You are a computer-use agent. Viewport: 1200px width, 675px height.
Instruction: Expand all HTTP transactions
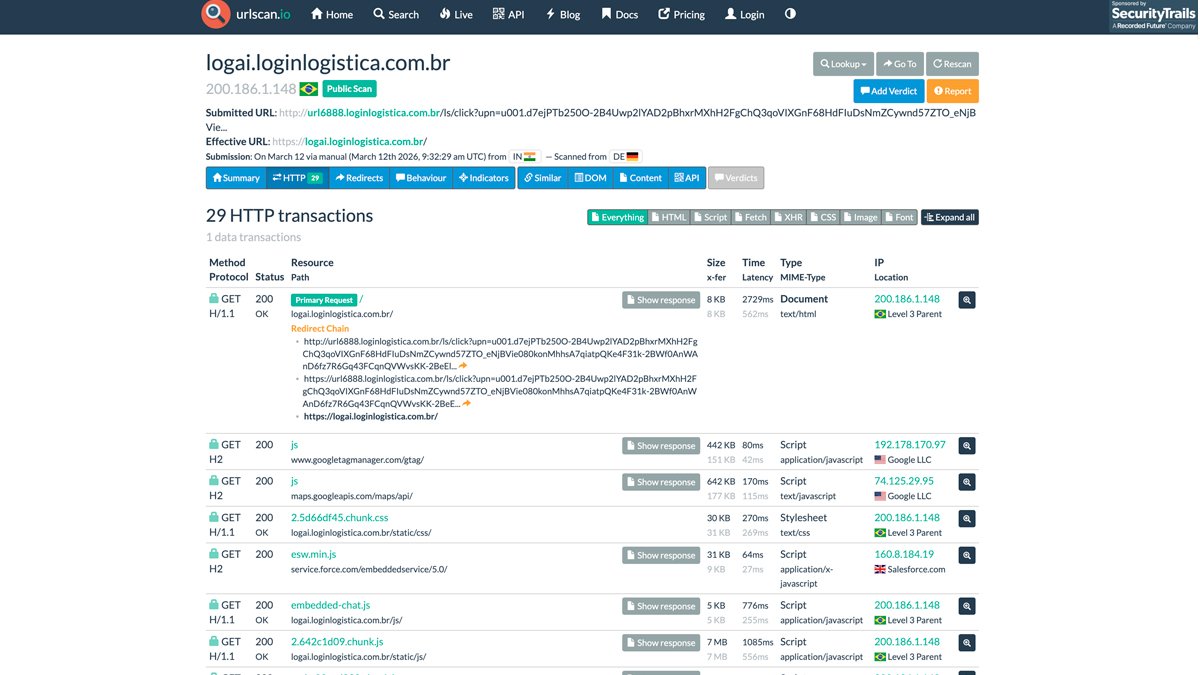(949, 217)
